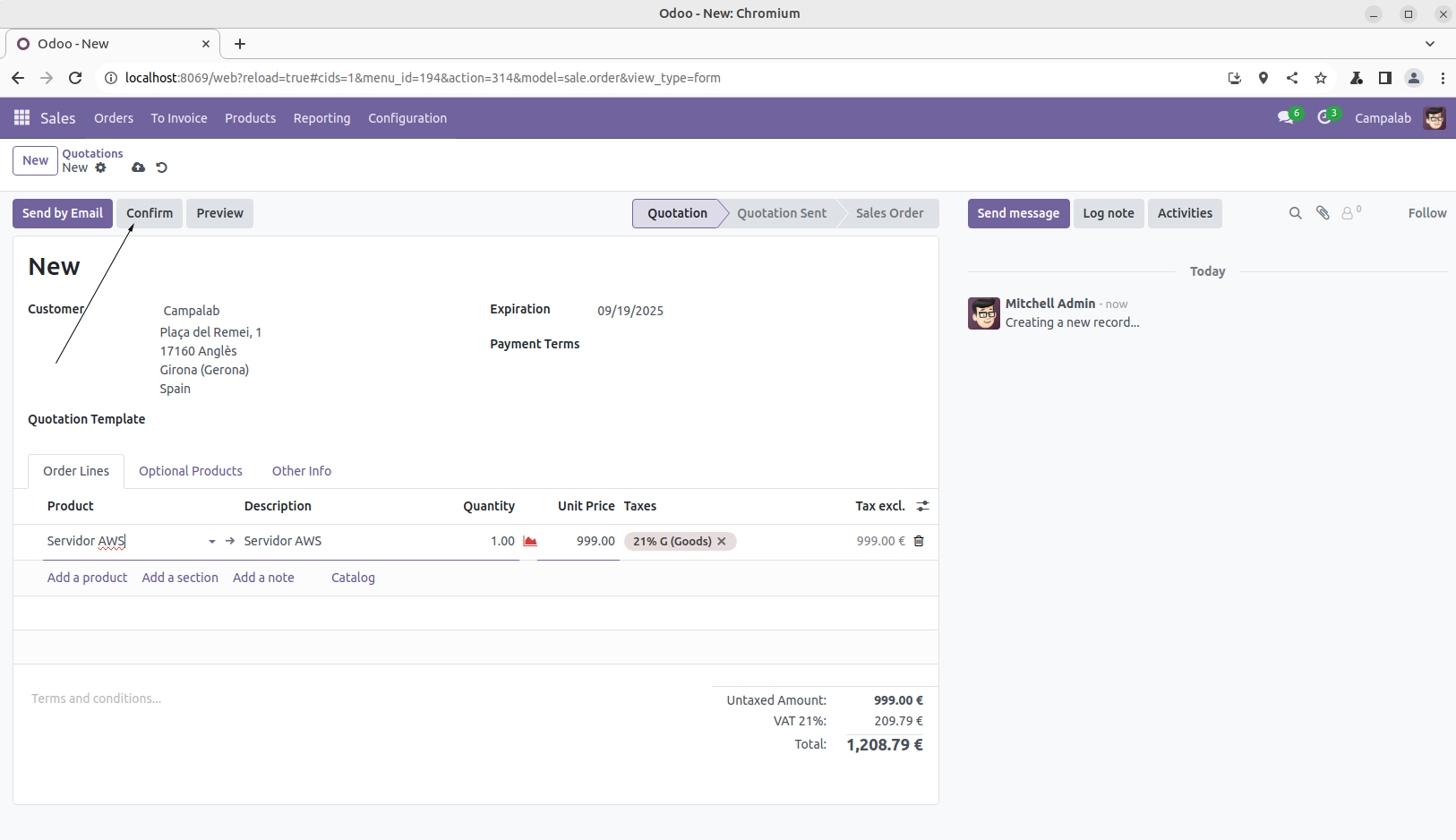Delete the Servidor AWS order line
Viewport: 1456px width, 840px height.
tap(919, 541)
